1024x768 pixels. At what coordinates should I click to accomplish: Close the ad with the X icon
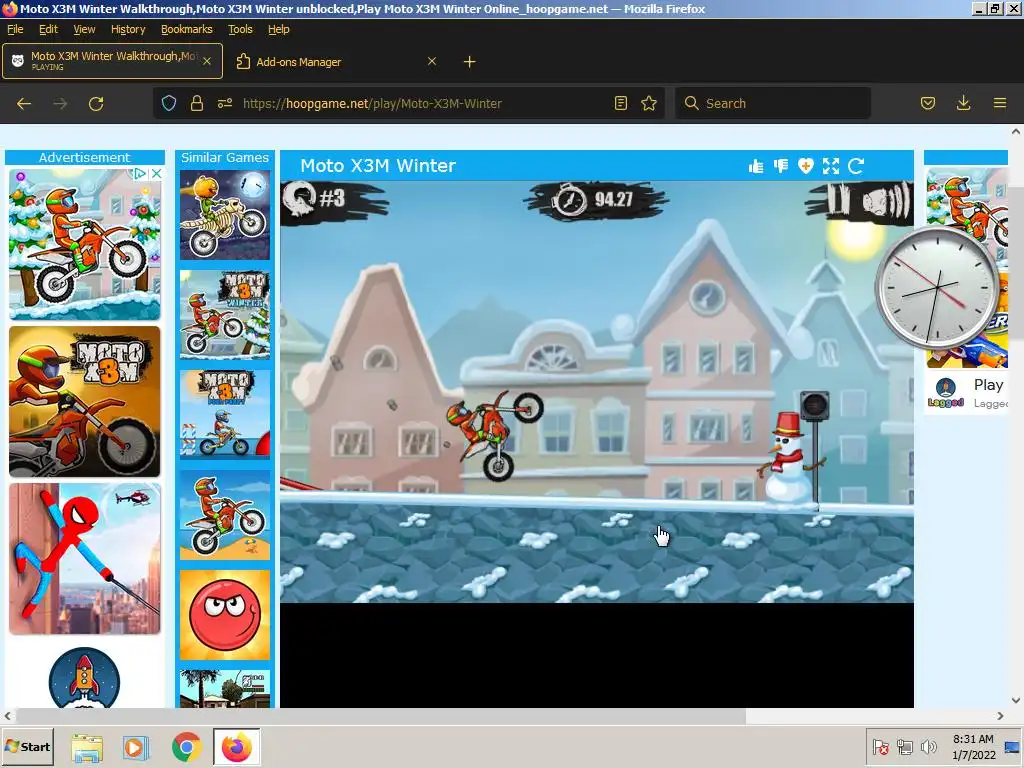pos(156,174)
